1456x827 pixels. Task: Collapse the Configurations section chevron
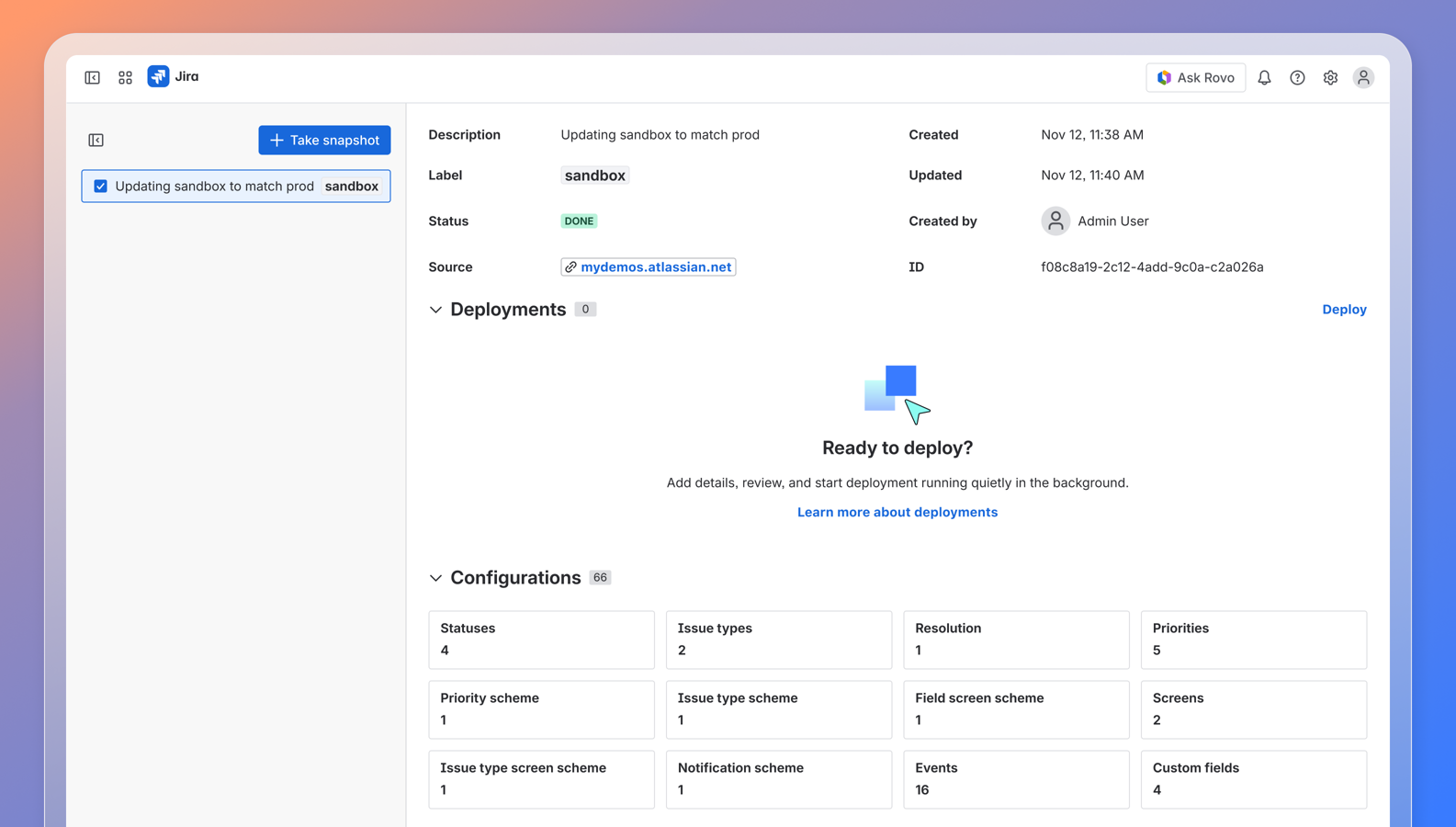click(x=435, y=578)
